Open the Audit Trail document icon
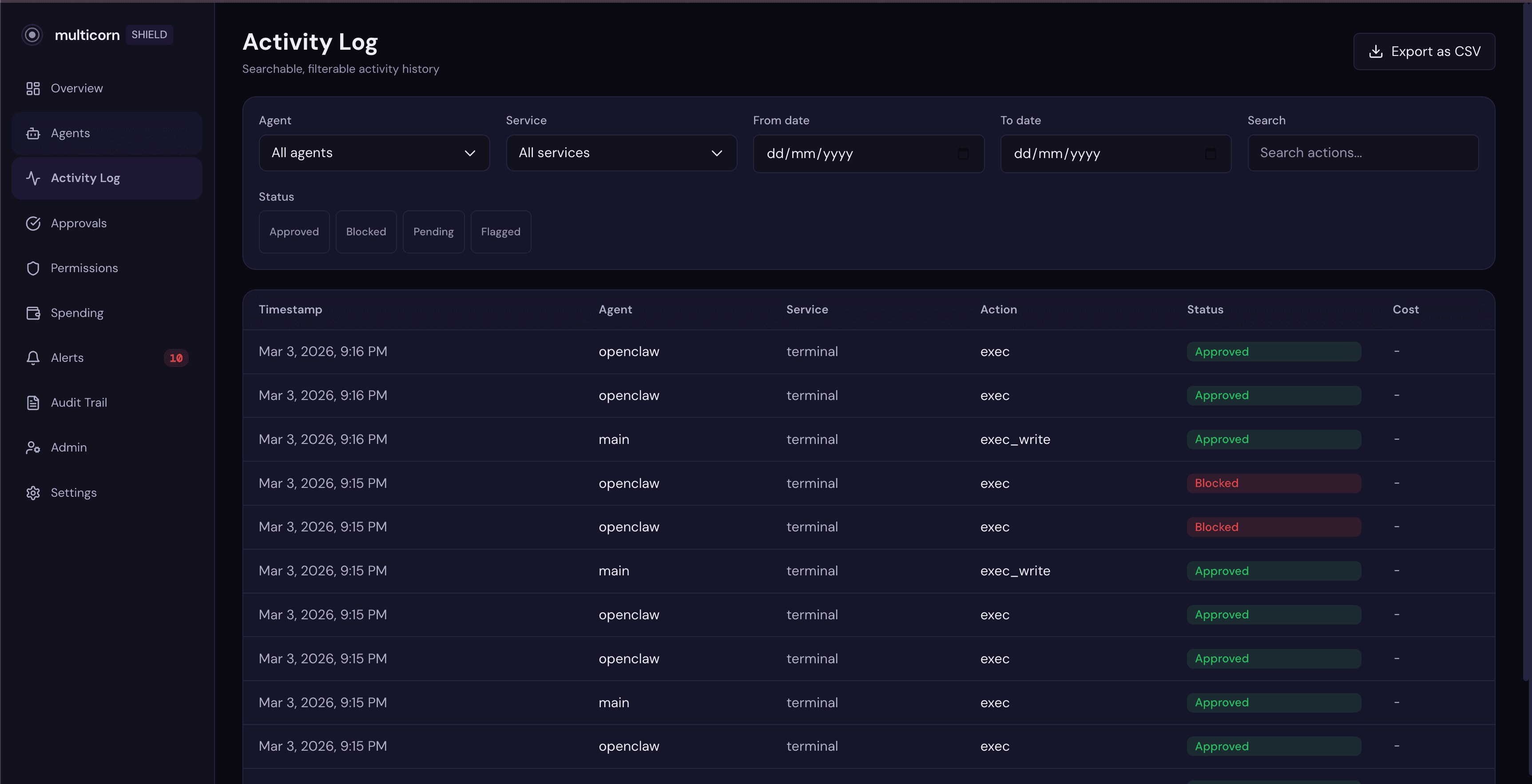This screenshot has height=784, width=1532. [x=33, y=402]
